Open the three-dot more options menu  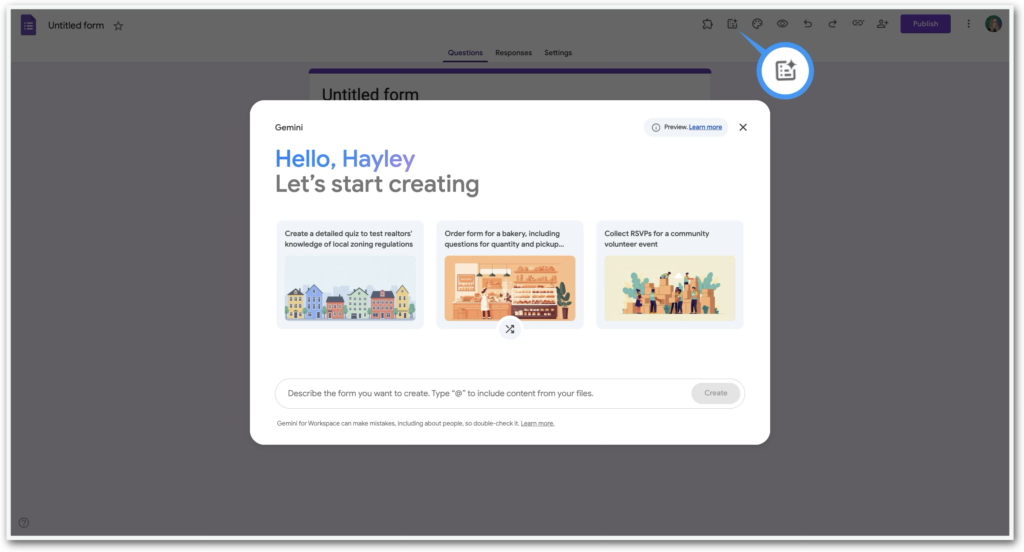pos(968,24)
